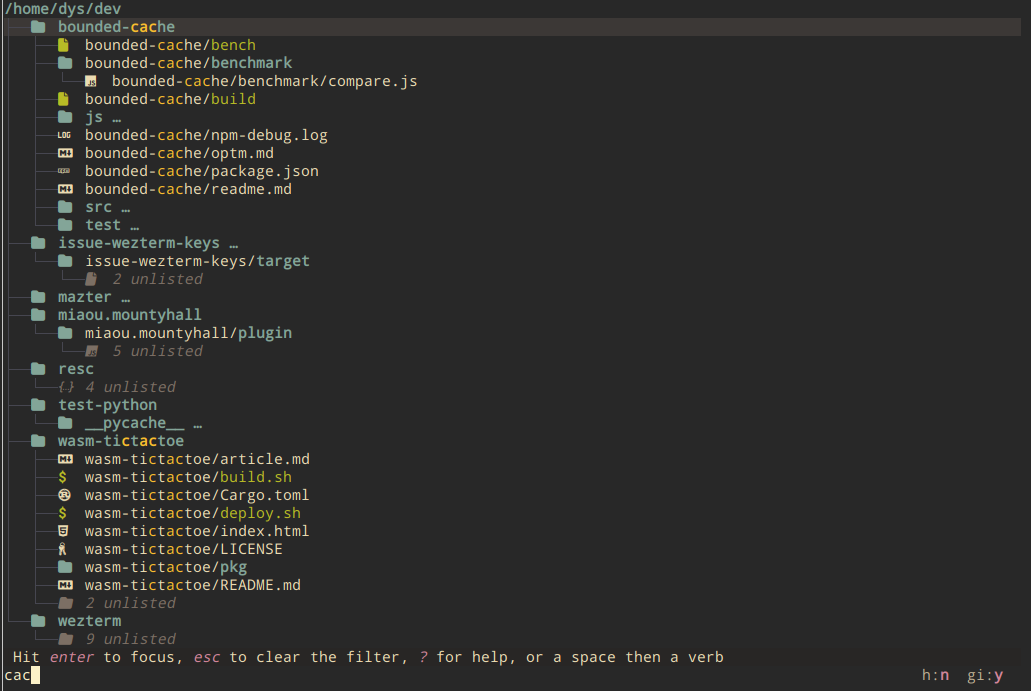Click the dollar icon beside build.sh

(64, 477)
